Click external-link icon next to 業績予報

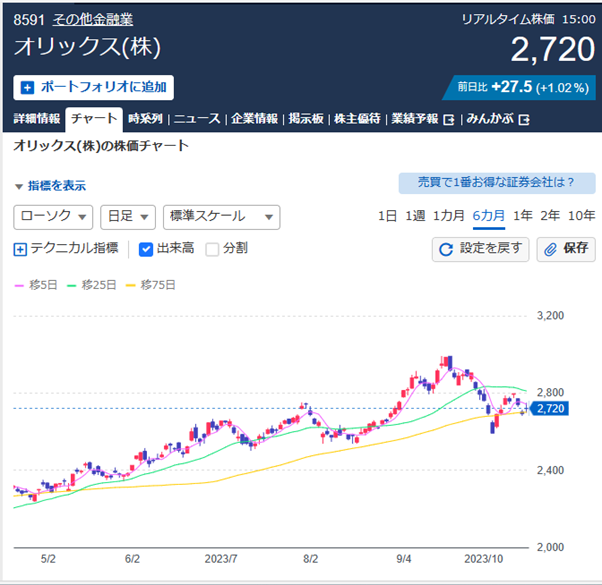tap(448, 120)
